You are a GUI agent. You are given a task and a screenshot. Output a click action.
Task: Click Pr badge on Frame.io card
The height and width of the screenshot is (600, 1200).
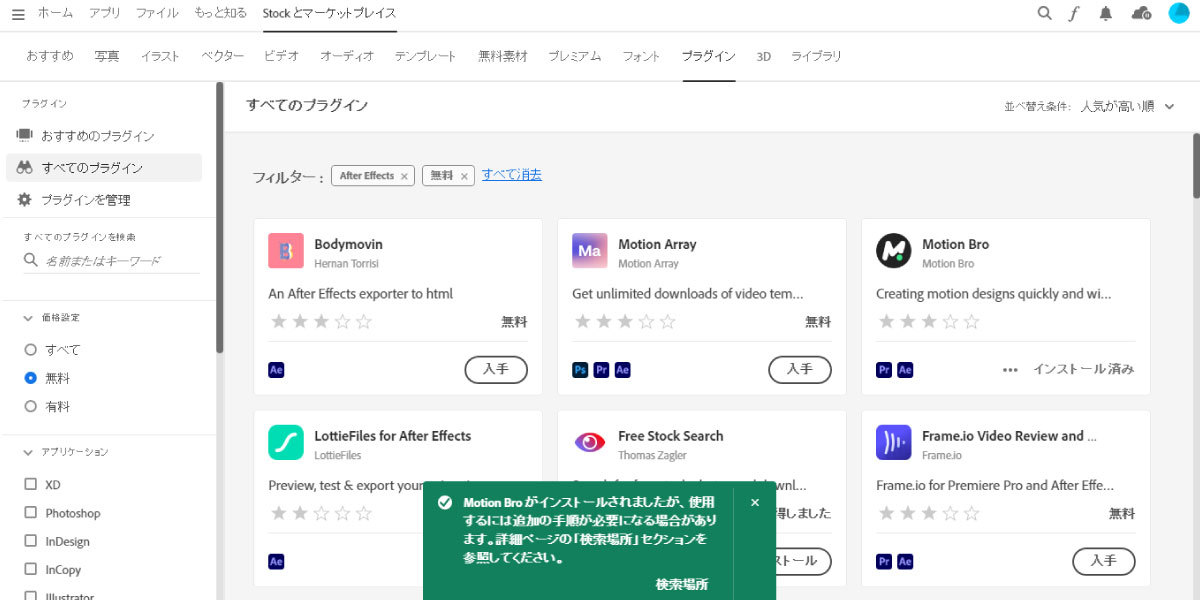(884, 562)
